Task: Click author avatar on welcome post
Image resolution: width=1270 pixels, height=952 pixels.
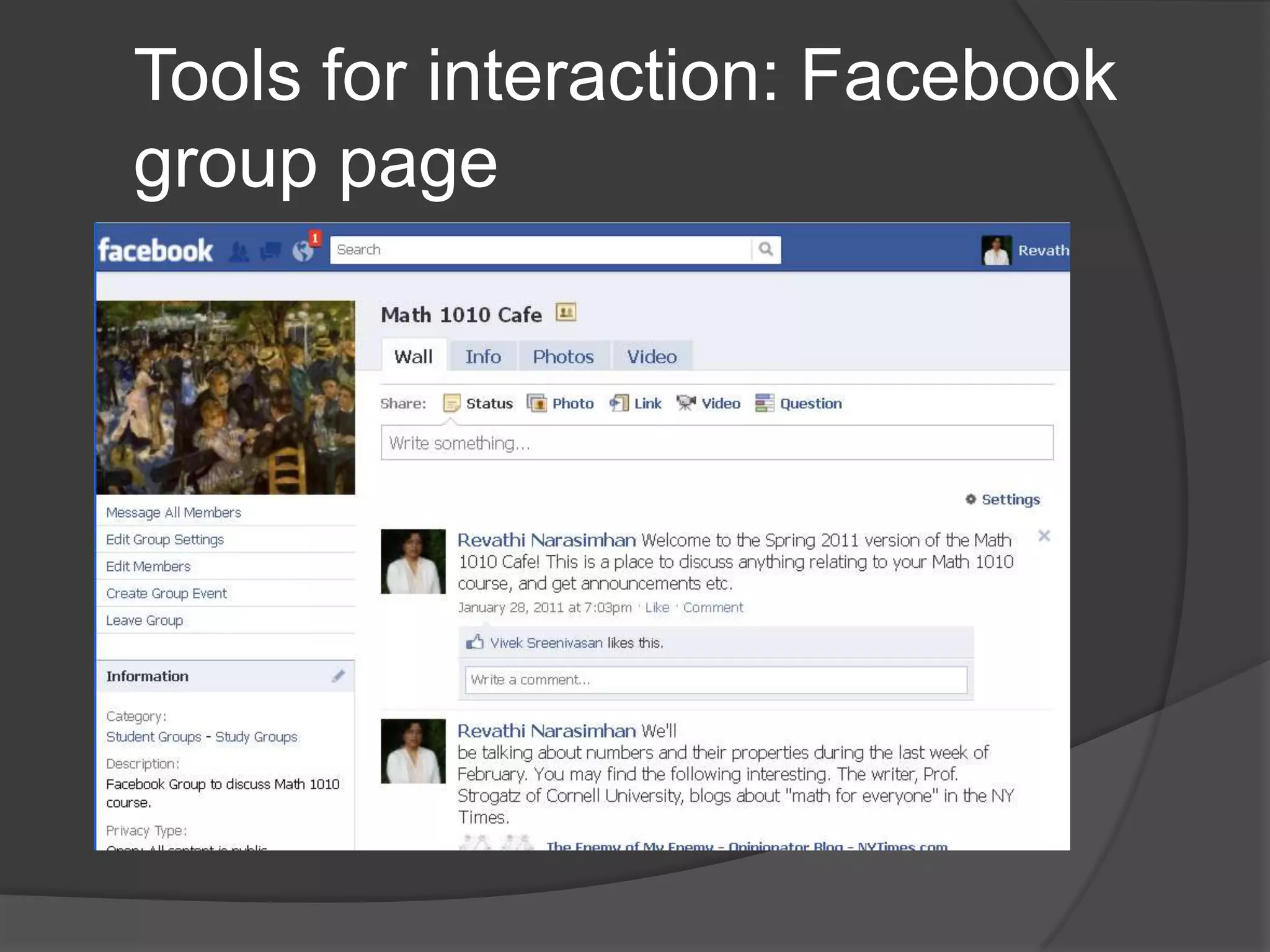Action: point(413,562)
